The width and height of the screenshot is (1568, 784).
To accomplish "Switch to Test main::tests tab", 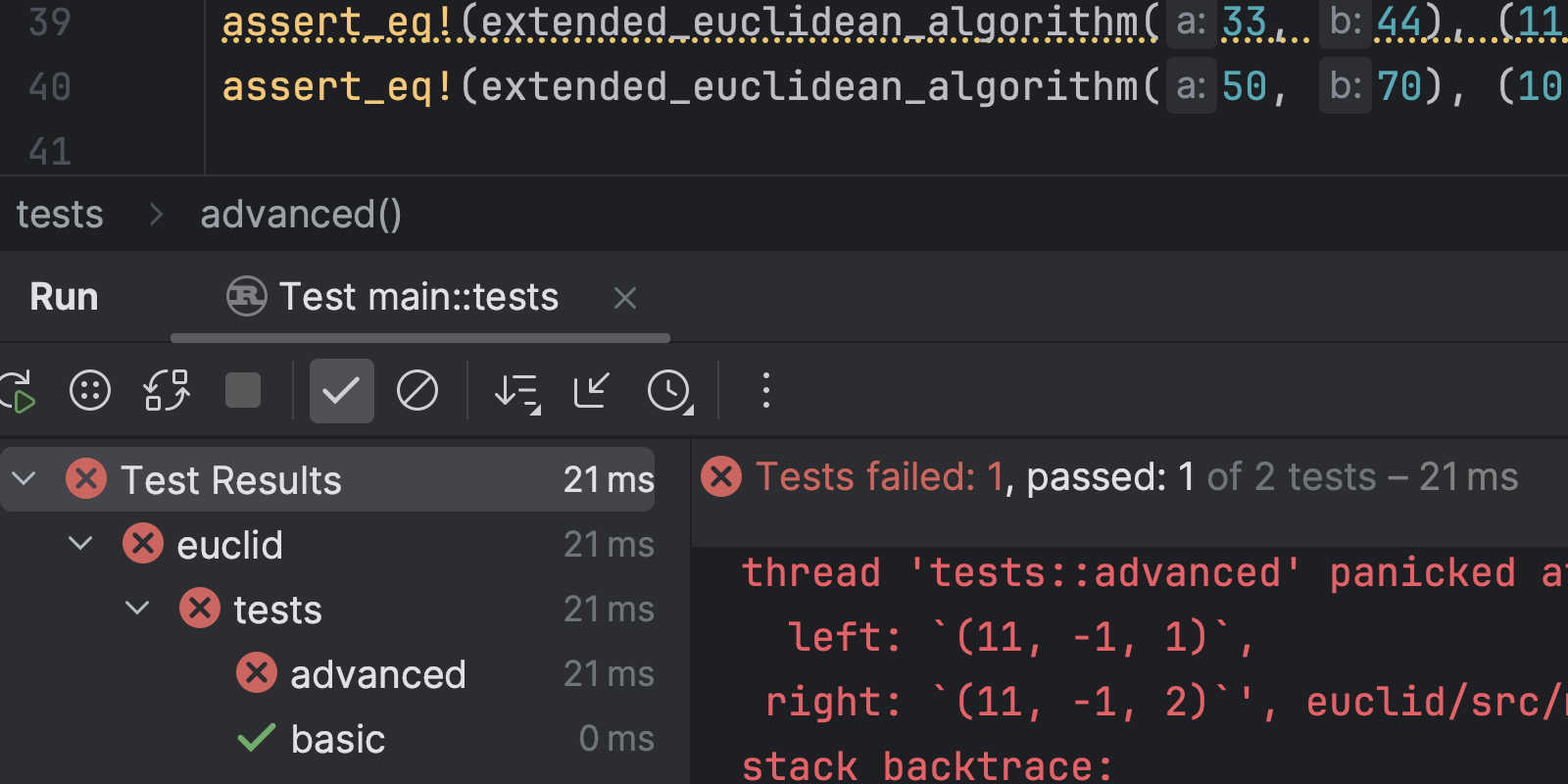I will (x=418, y=297).
